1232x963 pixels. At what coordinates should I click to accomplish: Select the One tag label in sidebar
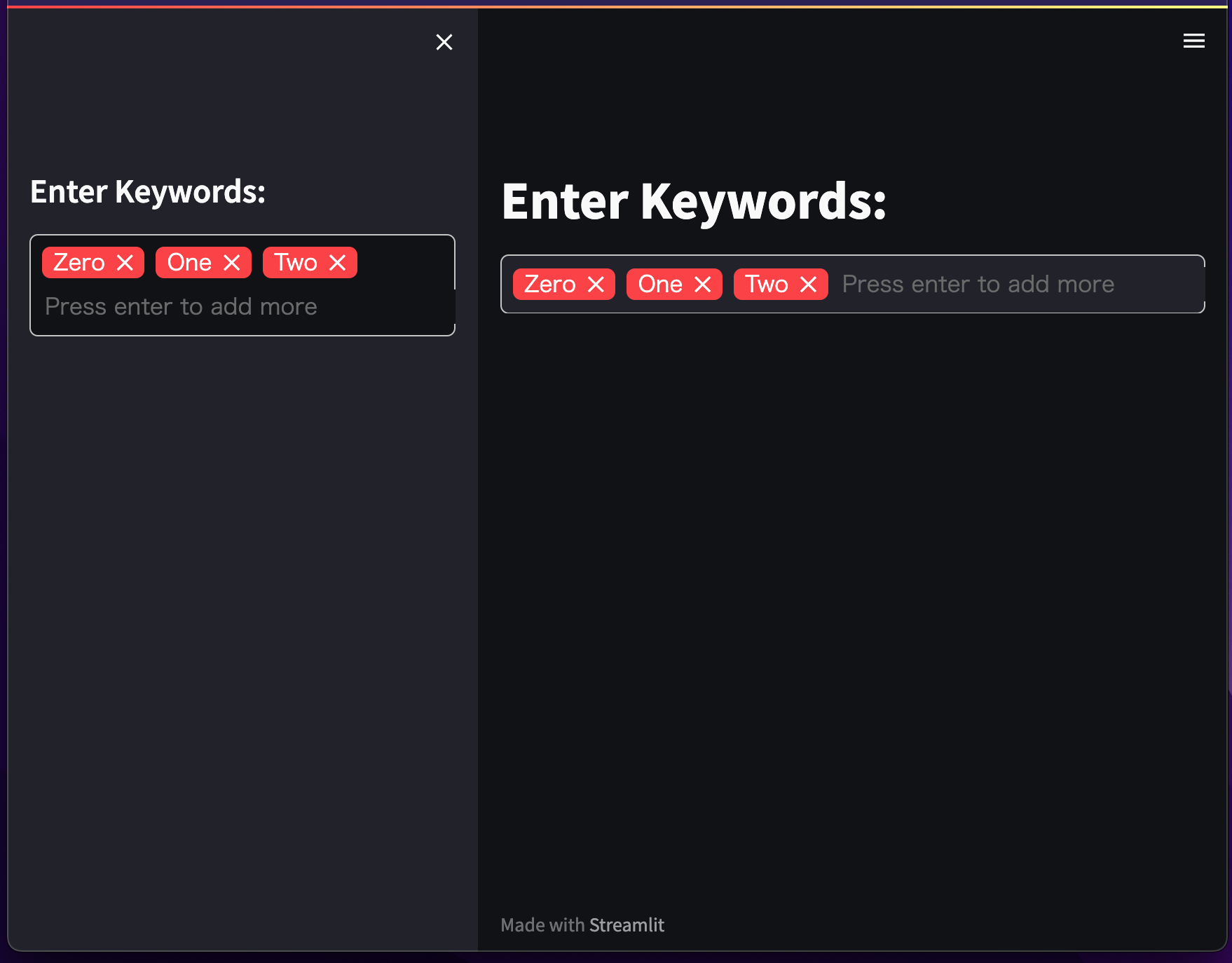pyautogui.click(x=189, y=263)
